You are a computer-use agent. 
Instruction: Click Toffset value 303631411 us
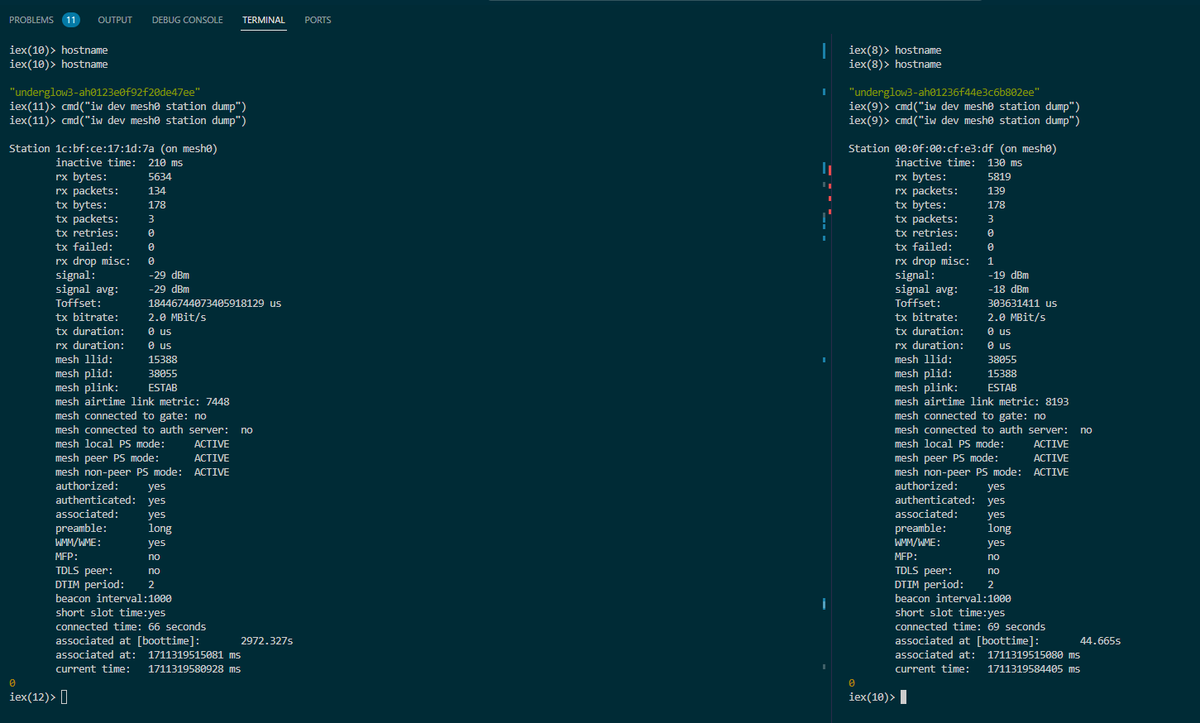point(1022,303)
